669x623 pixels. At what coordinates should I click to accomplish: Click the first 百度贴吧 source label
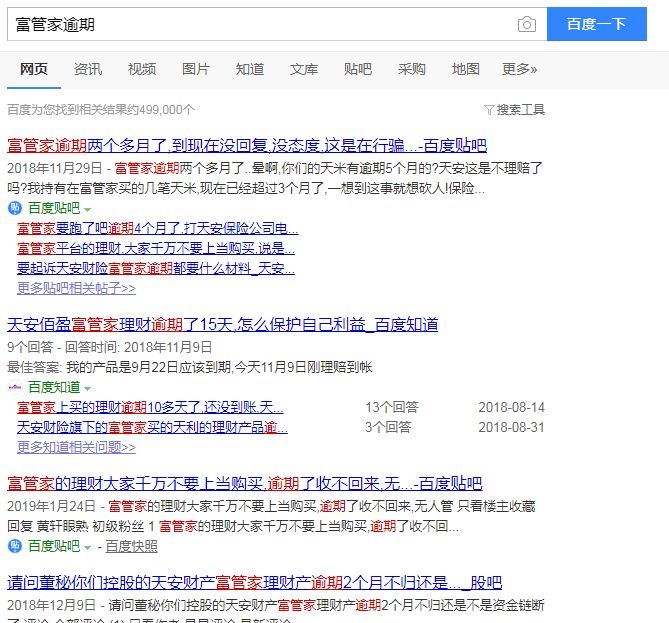pos(54,208)
